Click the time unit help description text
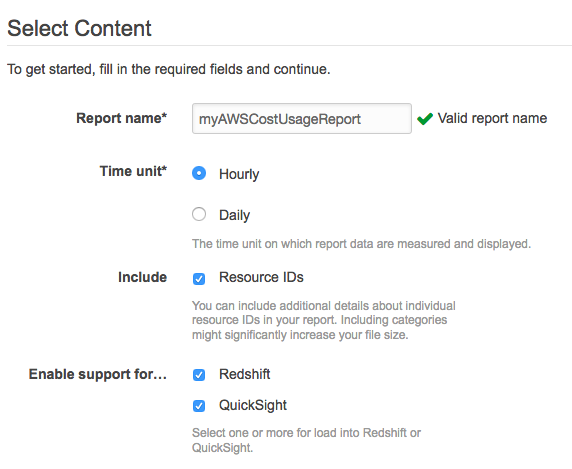The height and width of the screenshot is (469, 572). point(361,244)
